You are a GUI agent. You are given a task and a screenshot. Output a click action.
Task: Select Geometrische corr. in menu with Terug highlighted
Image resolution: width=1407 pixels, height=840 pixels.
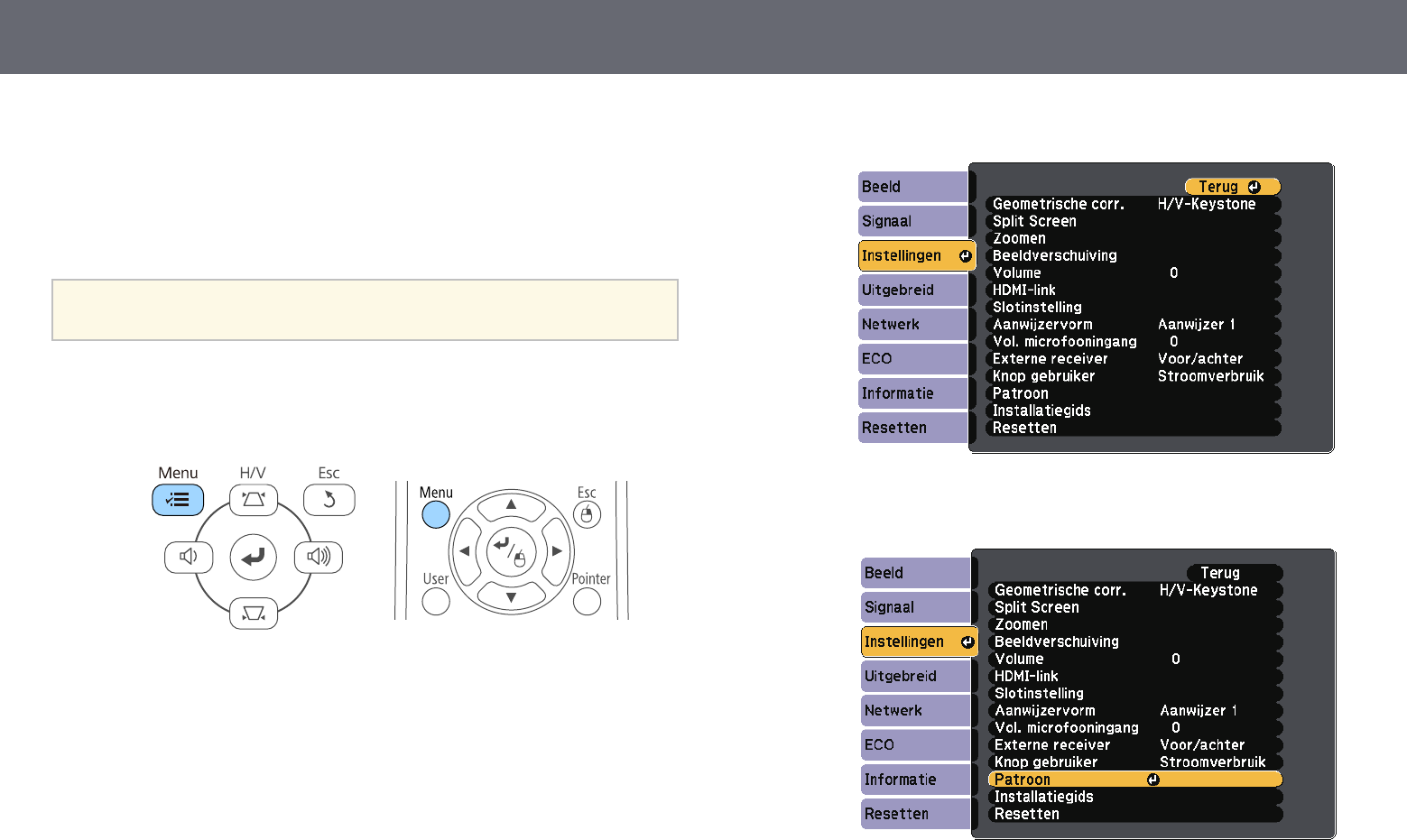click(1134, 204)
